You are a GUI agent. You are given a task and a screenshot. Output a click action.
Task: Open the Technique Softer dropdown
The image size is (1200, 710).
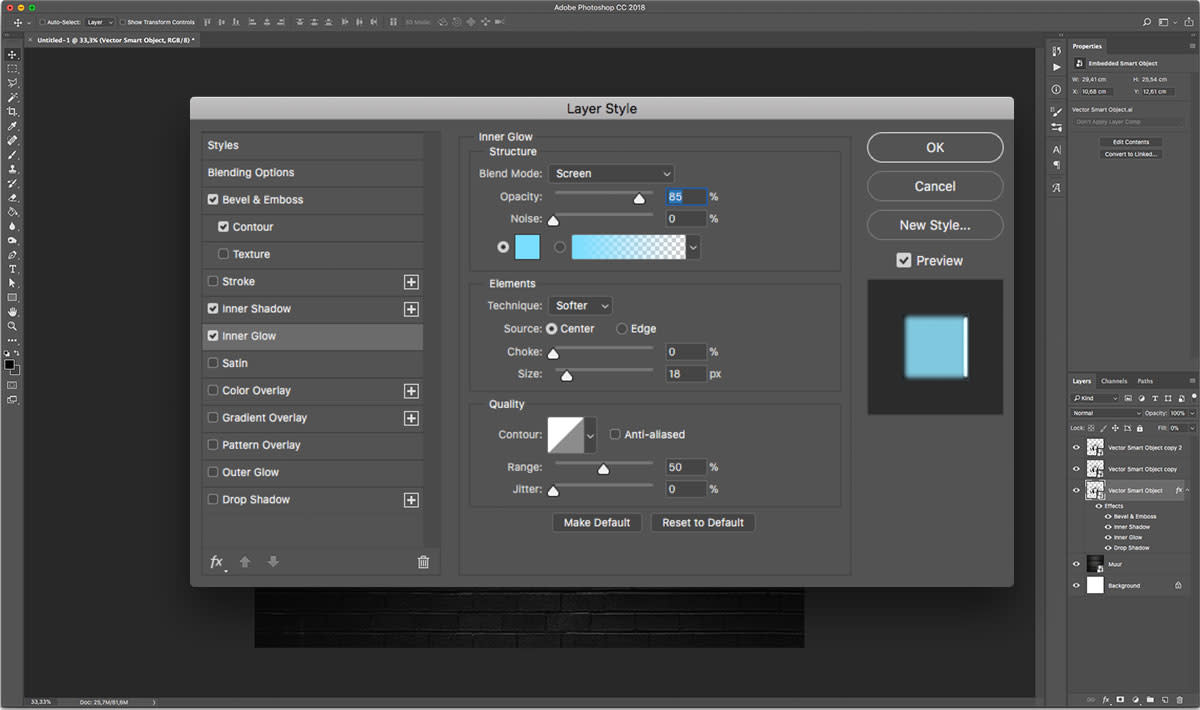click(580, 306)
